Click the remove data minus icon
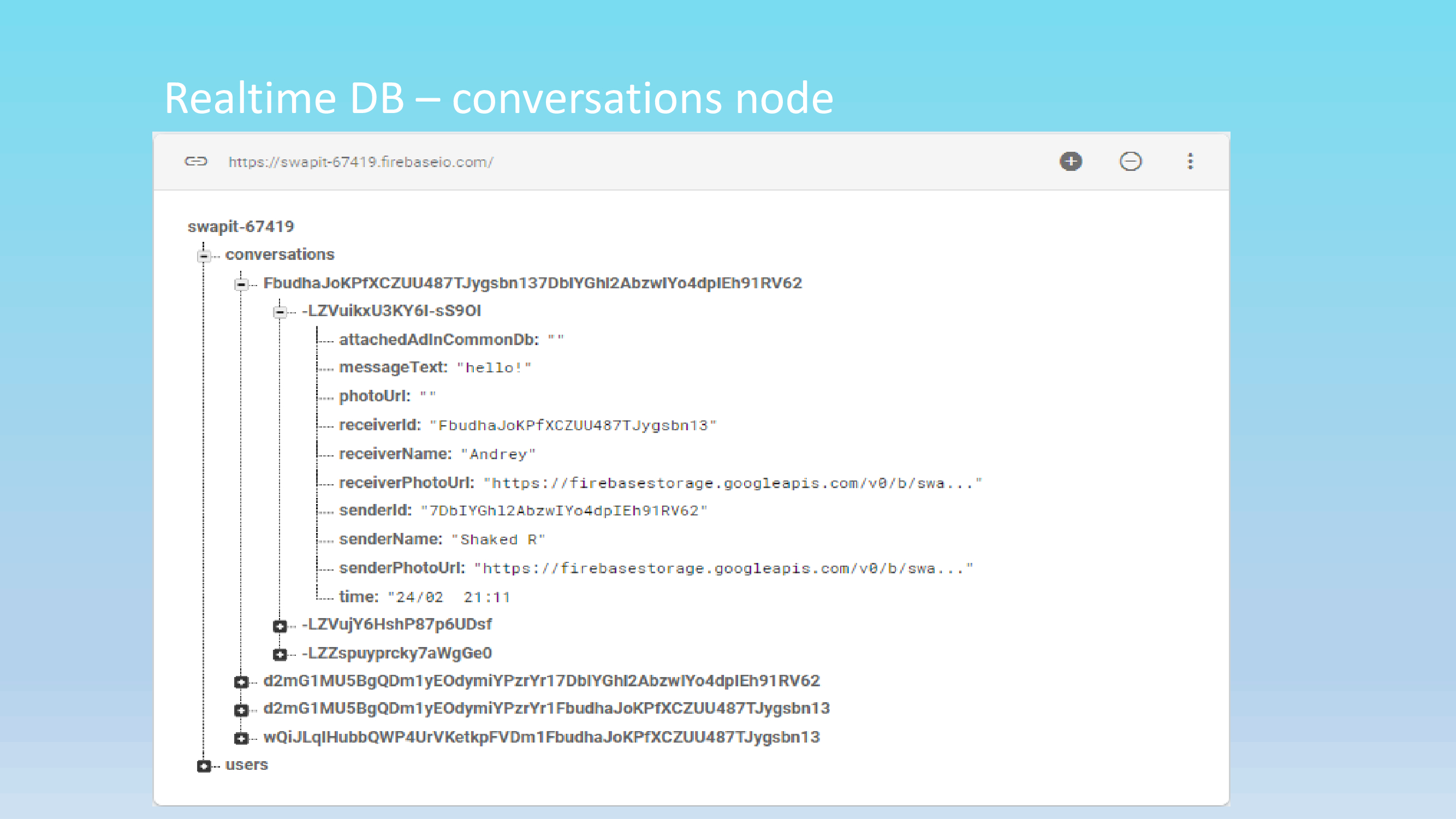The height and width of the screenshot is (819, 1456). (1131, 162)
